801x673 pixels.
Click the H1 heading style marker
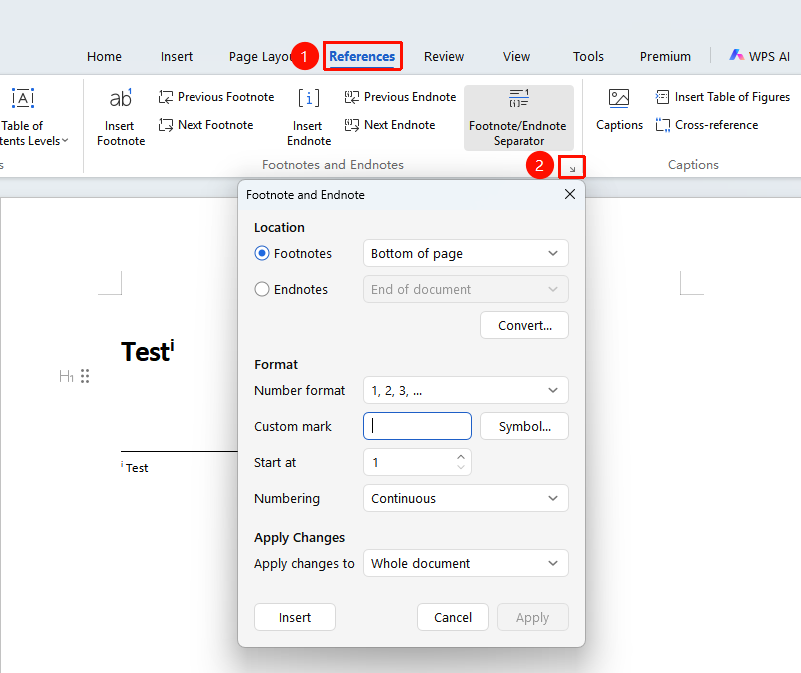coord(66,377)
